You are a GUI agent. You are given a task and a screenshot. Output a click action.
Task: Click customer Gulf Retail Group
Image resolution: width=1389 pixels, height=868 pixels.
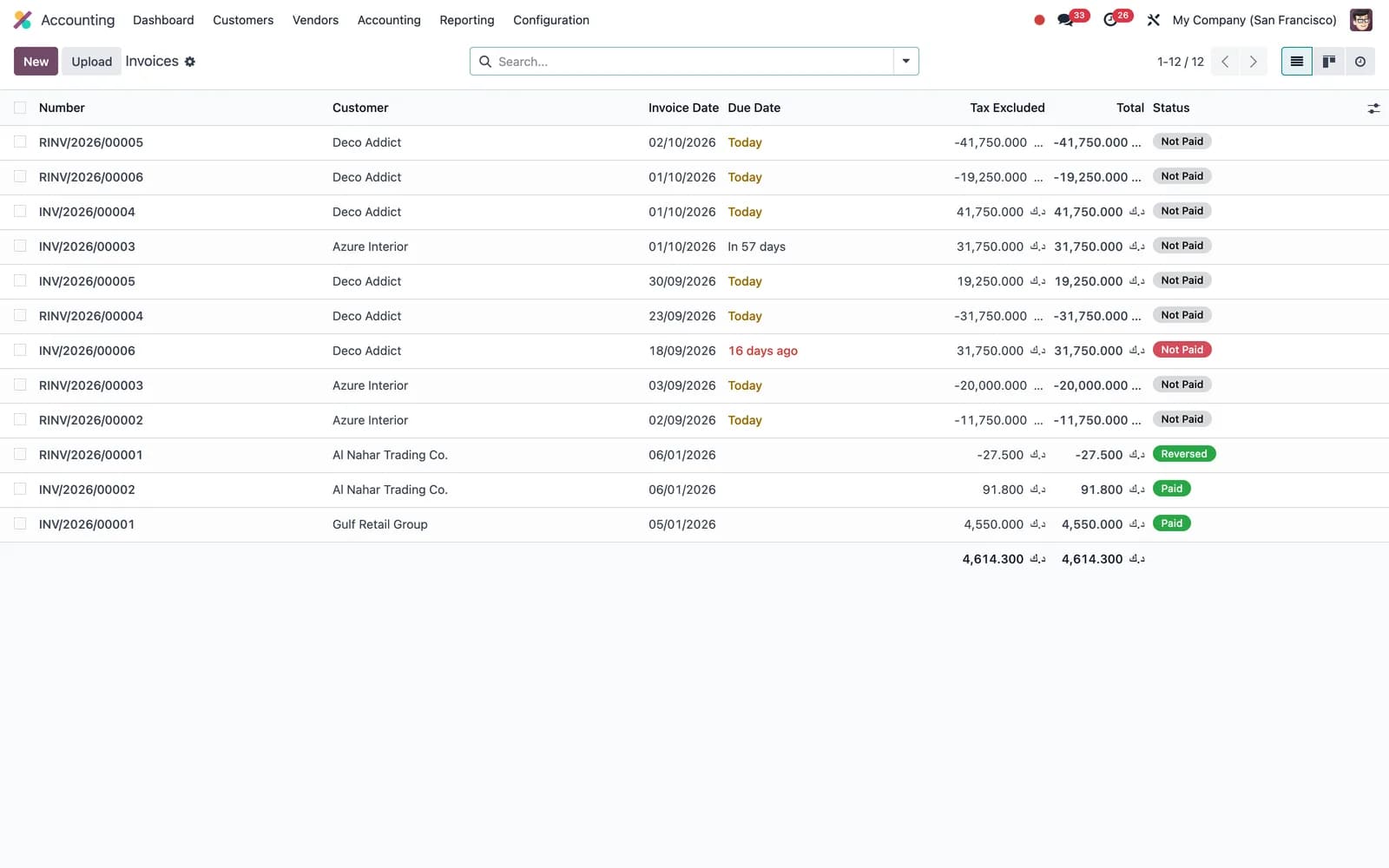(x=380, y=524)
